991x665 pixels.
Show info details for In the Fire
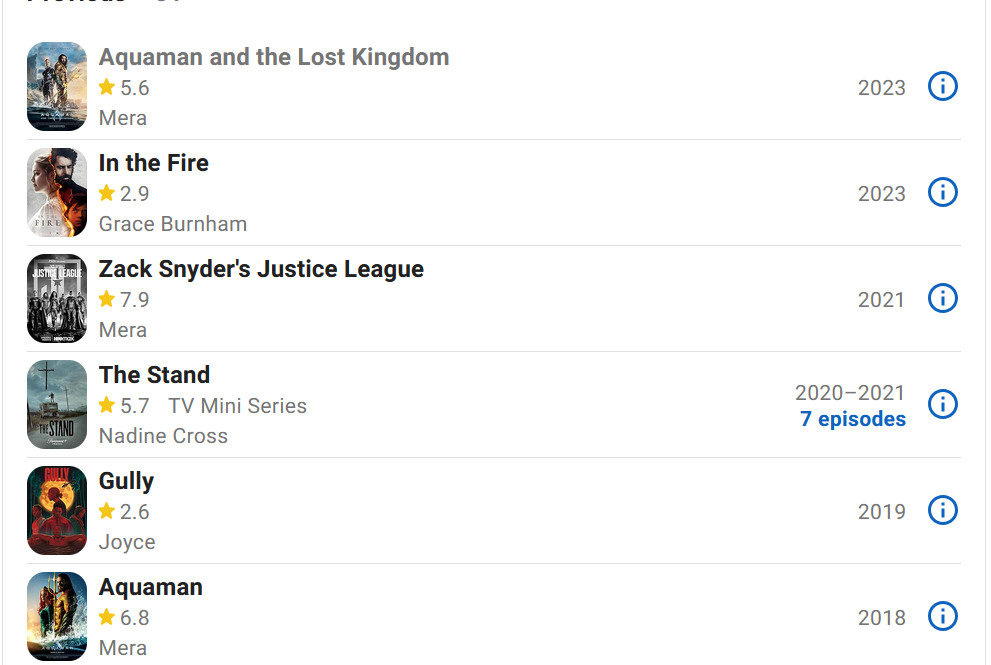point(942,192)
